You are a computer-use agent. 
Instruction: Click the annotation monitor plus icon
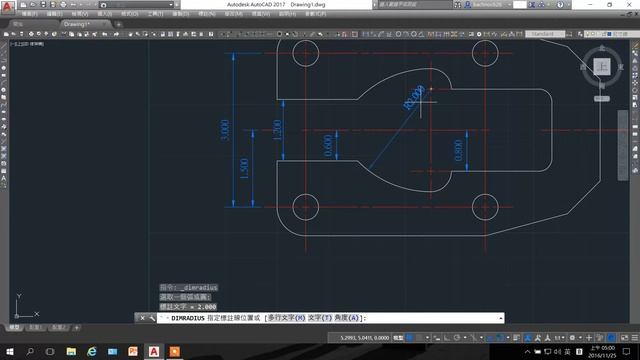(x=589, y=338)
